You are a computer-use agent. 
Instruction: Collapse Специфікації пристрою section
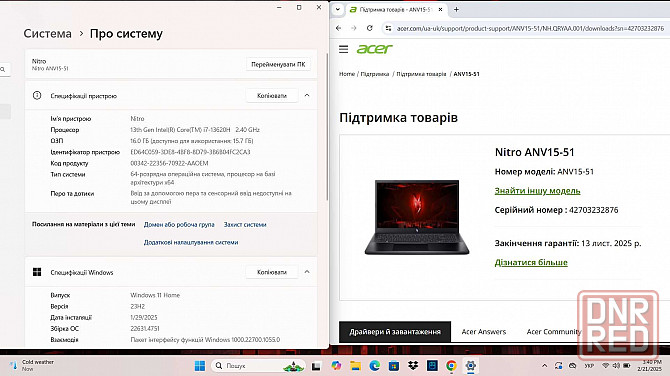tap(307, 96)
